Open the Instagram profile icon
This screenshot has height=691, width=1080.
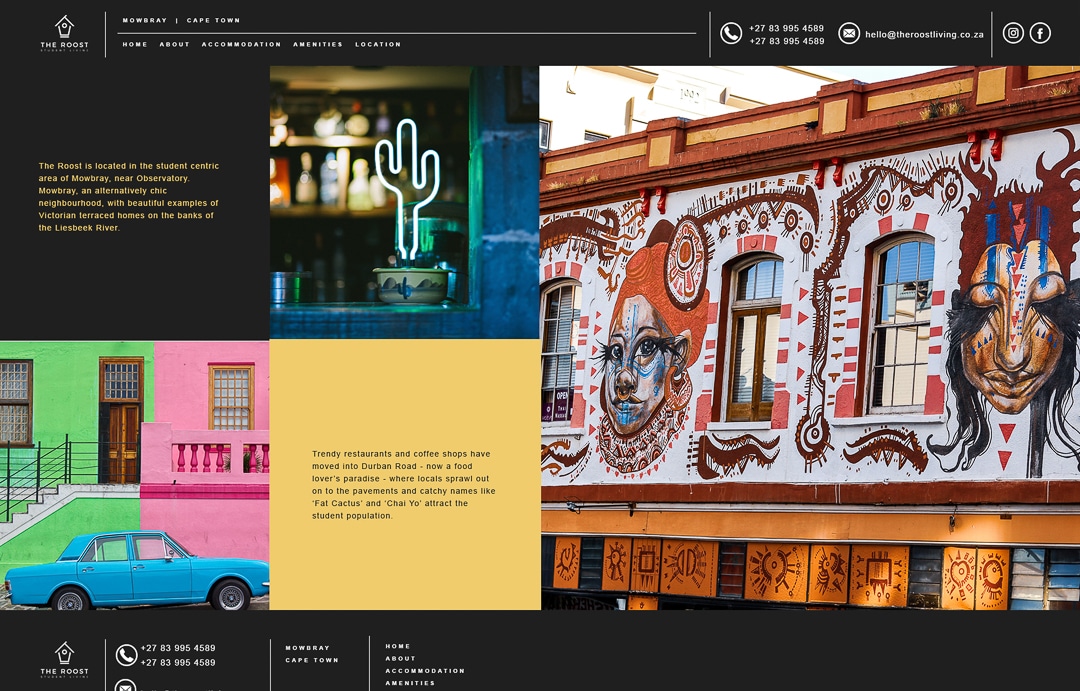tap(1013, 33)
